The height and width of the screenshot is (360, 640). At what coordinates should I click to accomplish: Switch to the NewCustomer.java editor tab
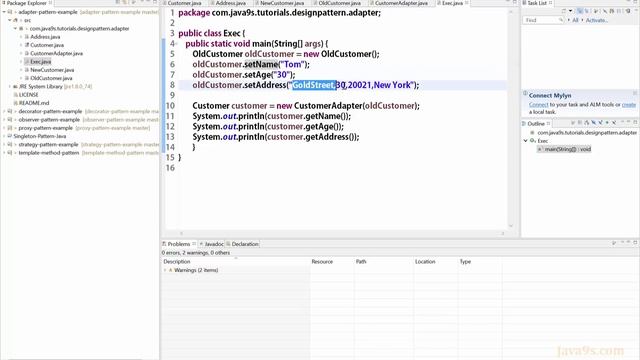pos(282,3)
